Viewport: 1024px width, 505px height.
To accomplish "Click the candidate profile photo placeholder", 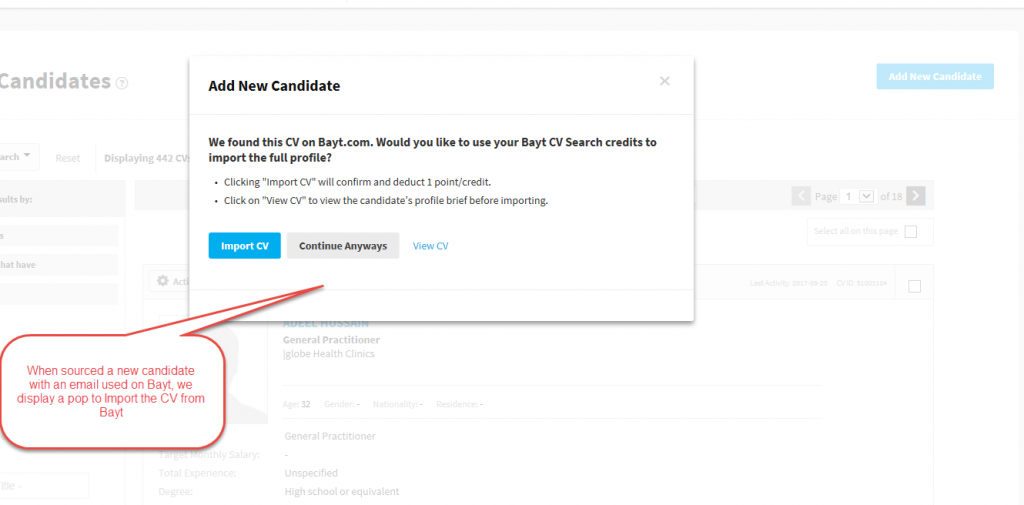I will point(213,369).
